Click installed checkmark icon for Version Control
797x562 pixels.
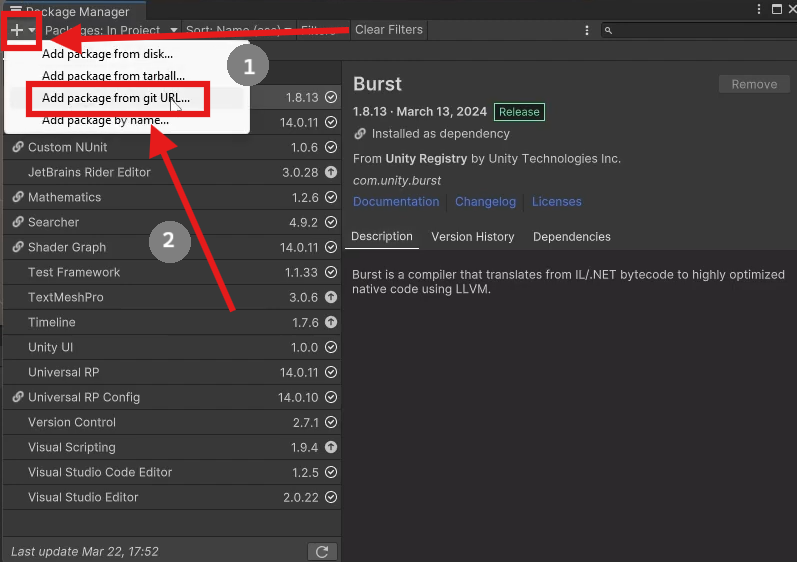[x=331, y=422]
